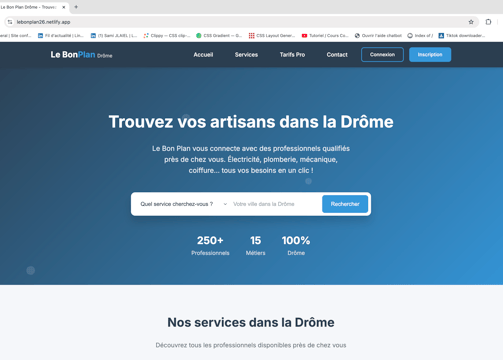Click the '250+' Professionnels stat

[210, 245]
